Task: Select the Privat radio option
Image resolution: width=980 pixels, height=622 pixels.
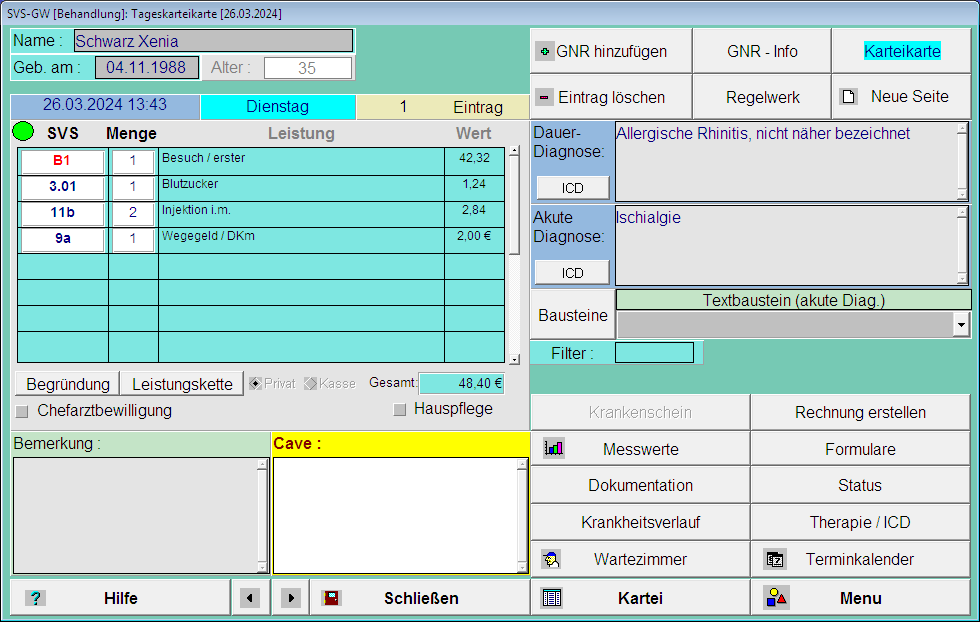Action: (x=255, y=384)
